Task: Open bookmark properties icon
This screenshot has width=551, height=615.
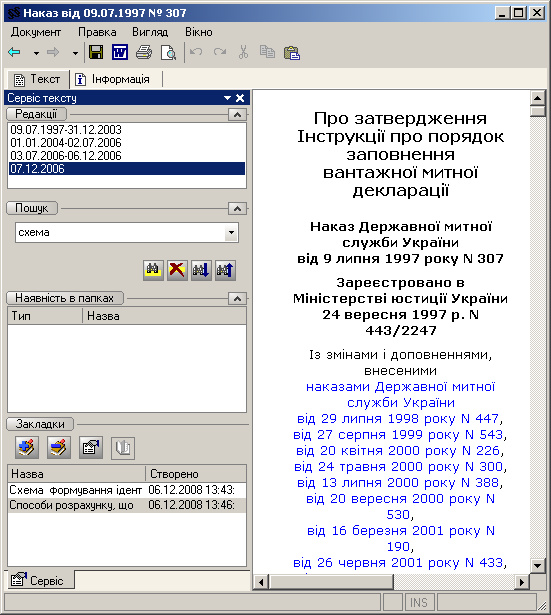Action: [91, 448]
